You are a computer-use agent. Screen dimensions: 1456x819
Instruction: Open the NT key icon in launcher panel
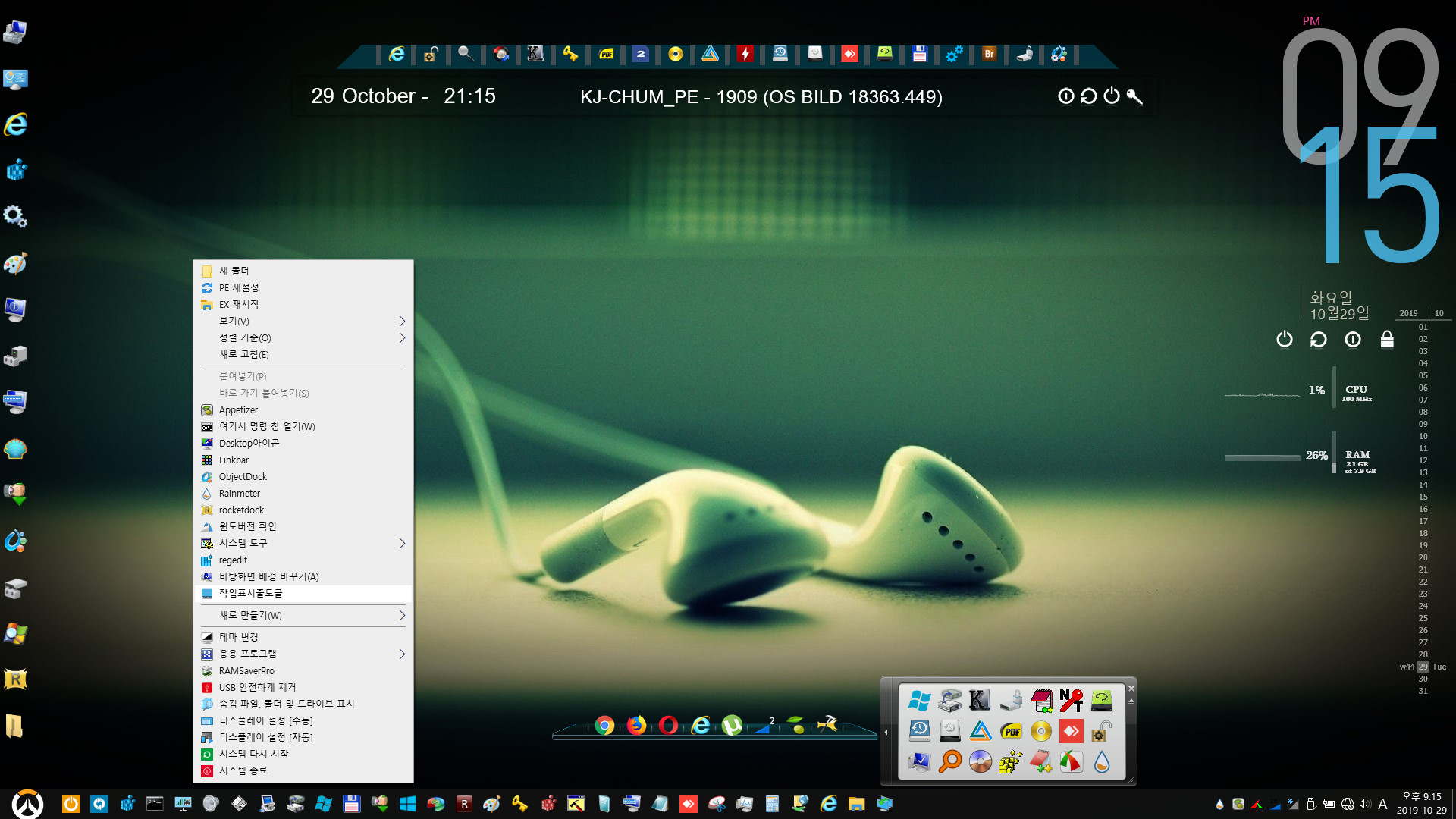[x=1071, y=700]
